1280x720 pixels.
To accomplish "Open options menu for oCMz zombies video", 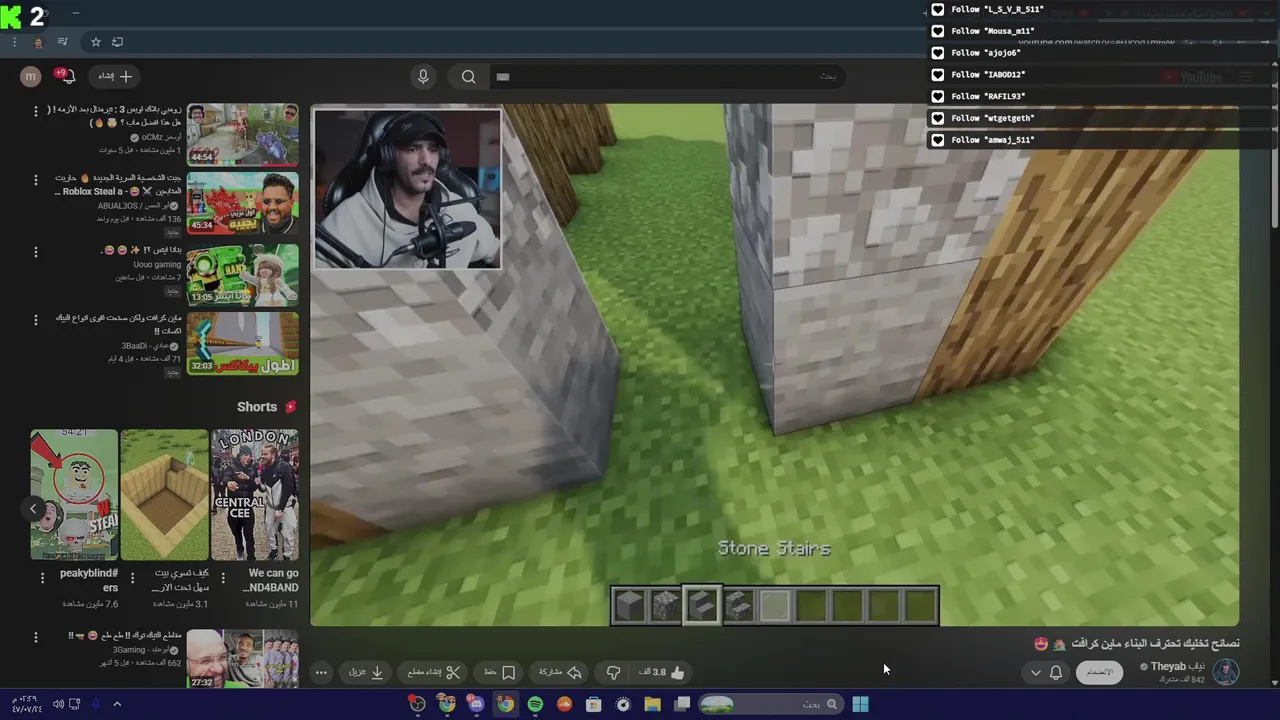I will point(36,111).
